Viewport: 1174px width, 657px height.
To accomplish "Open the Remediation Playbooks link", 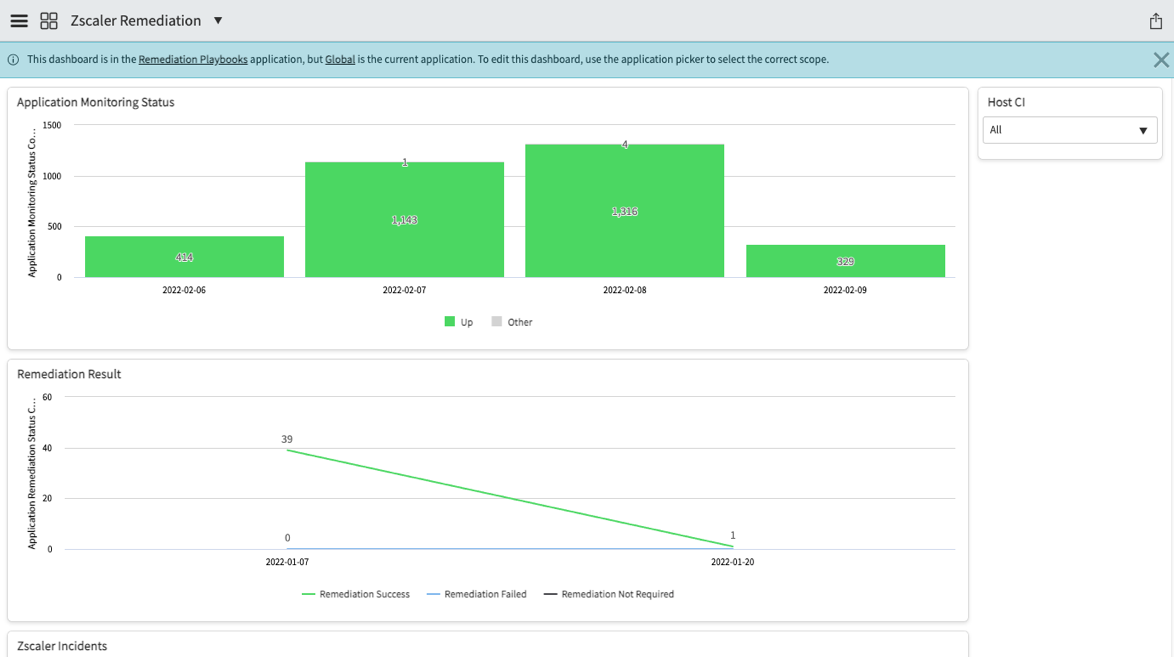I will click(192, 59).
